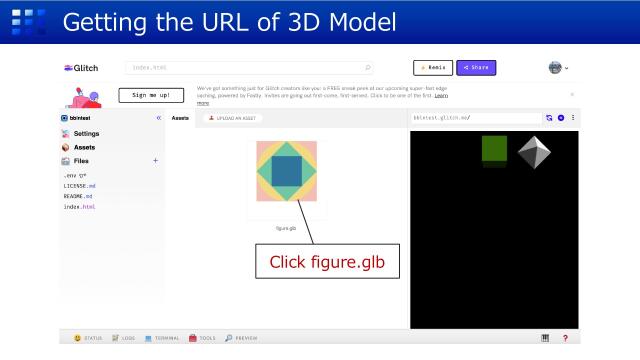Open the .env file
The image size is (640, 360).
tap(75, 176)
